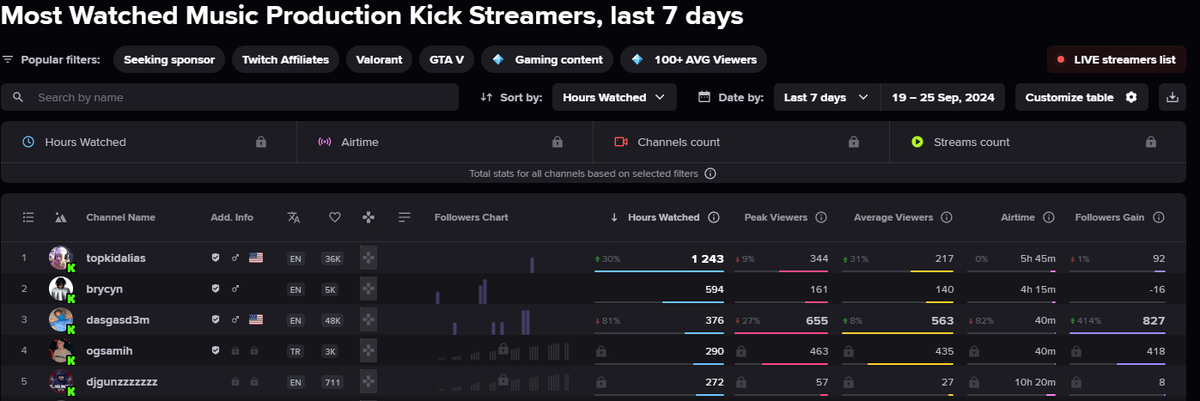Screen dimensions: 1200x401
Task: Click info icon beside Average Viewers header
Action: [946, 217]
